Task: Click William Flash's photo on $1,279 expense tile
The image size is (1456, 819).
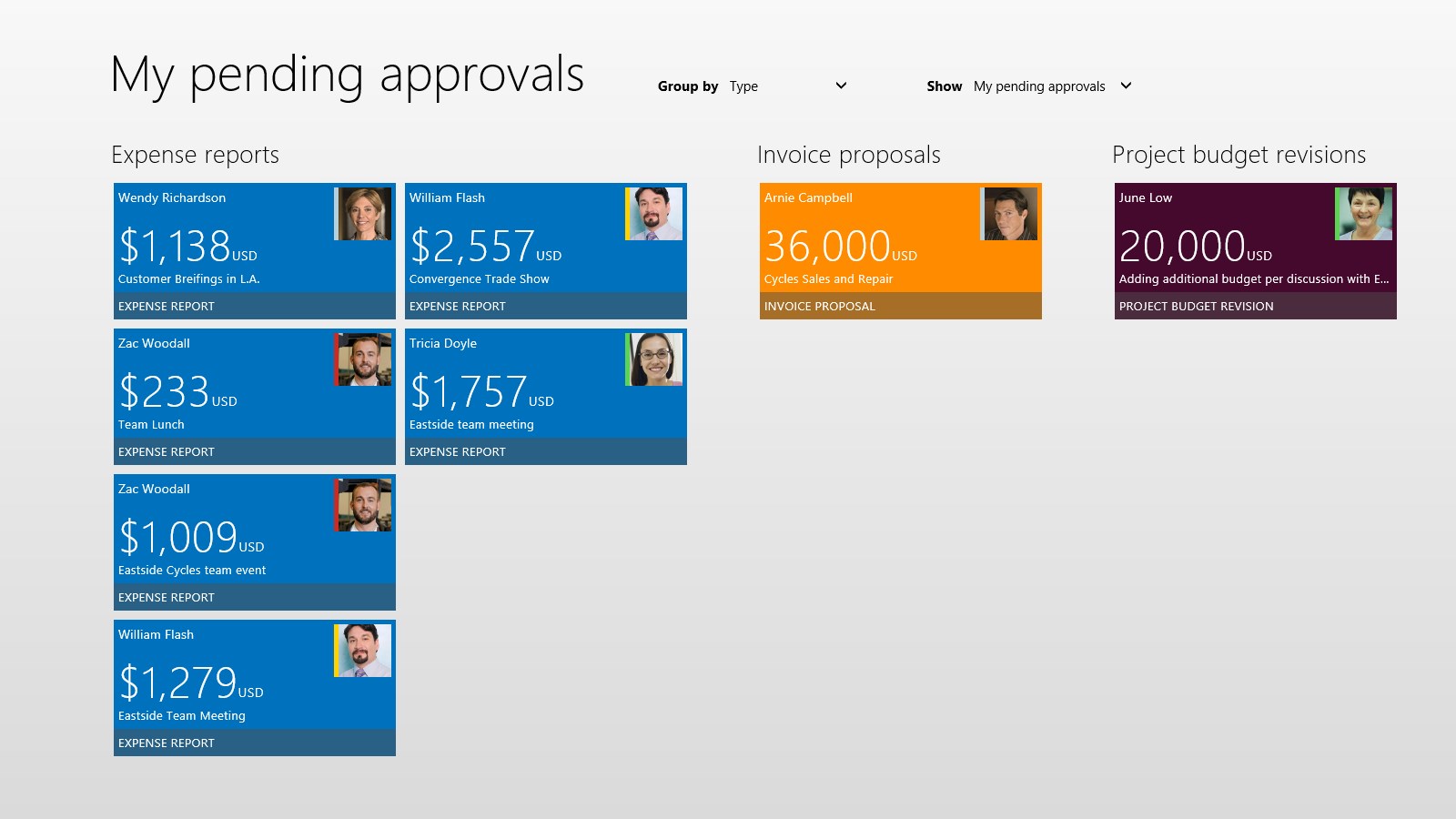Action: (363, 651)
